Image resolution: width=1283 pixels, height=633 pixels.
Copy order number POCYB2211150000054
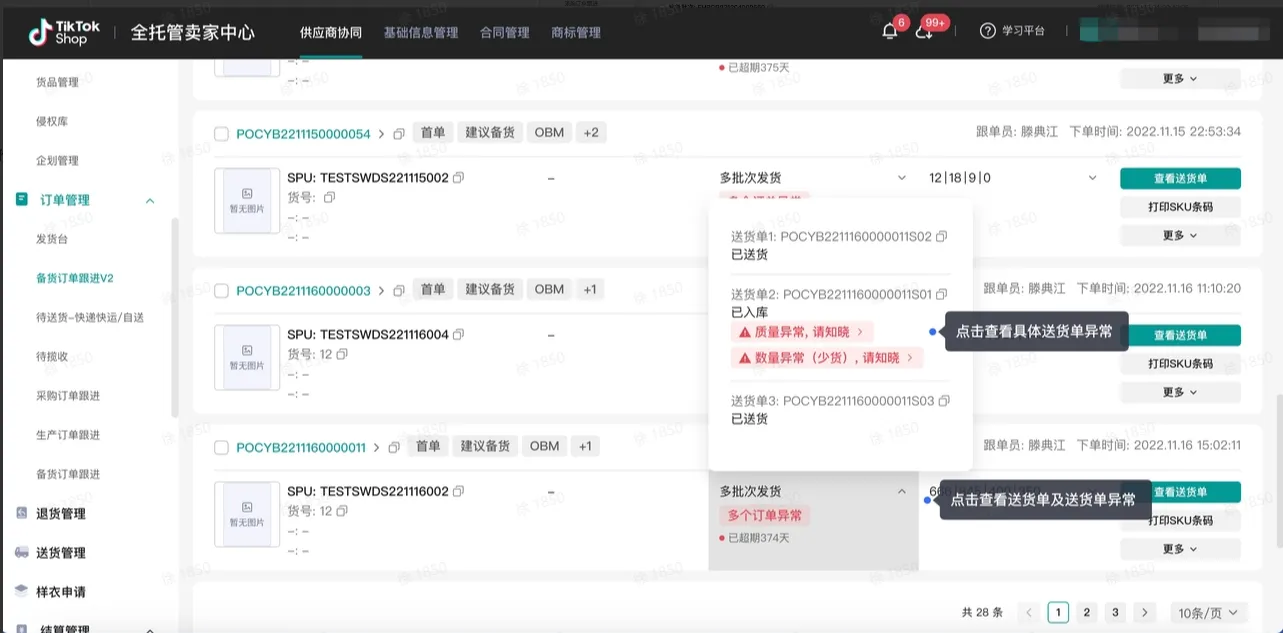pyautogui.click(x=399, y=134)
